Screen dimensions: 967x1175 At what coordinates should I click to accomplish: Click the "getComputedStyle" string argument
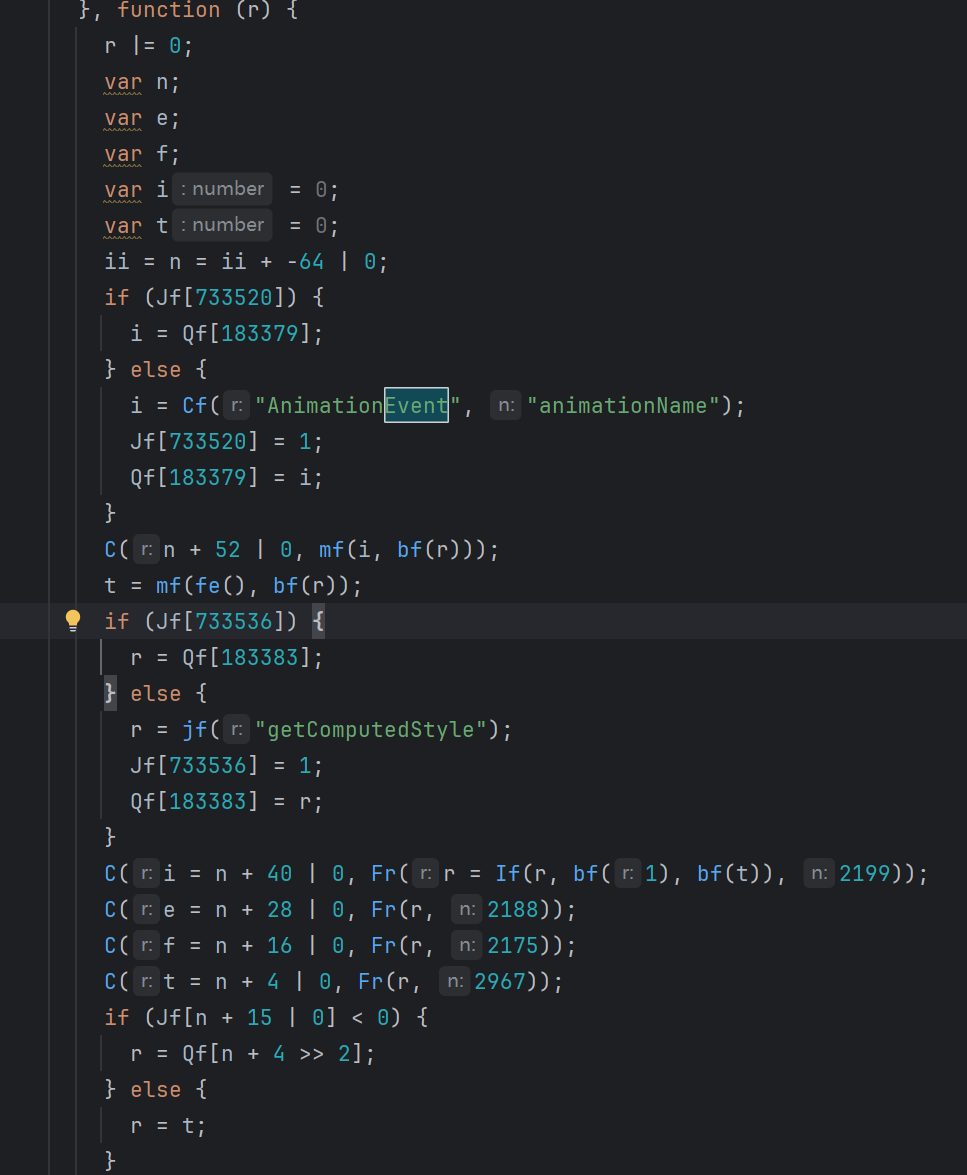pos(371,729)
